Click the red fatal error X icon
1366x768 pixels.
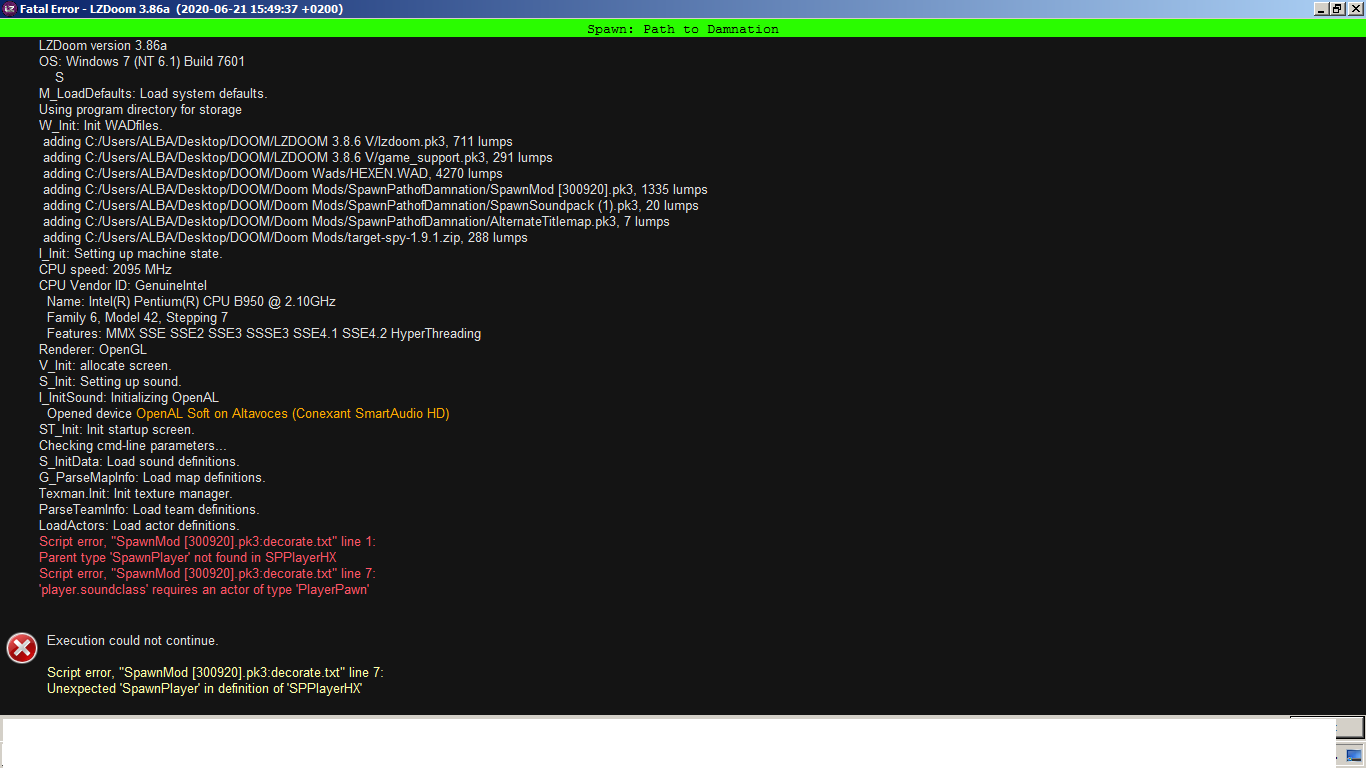pyautogui.click(x=22, y=648)
